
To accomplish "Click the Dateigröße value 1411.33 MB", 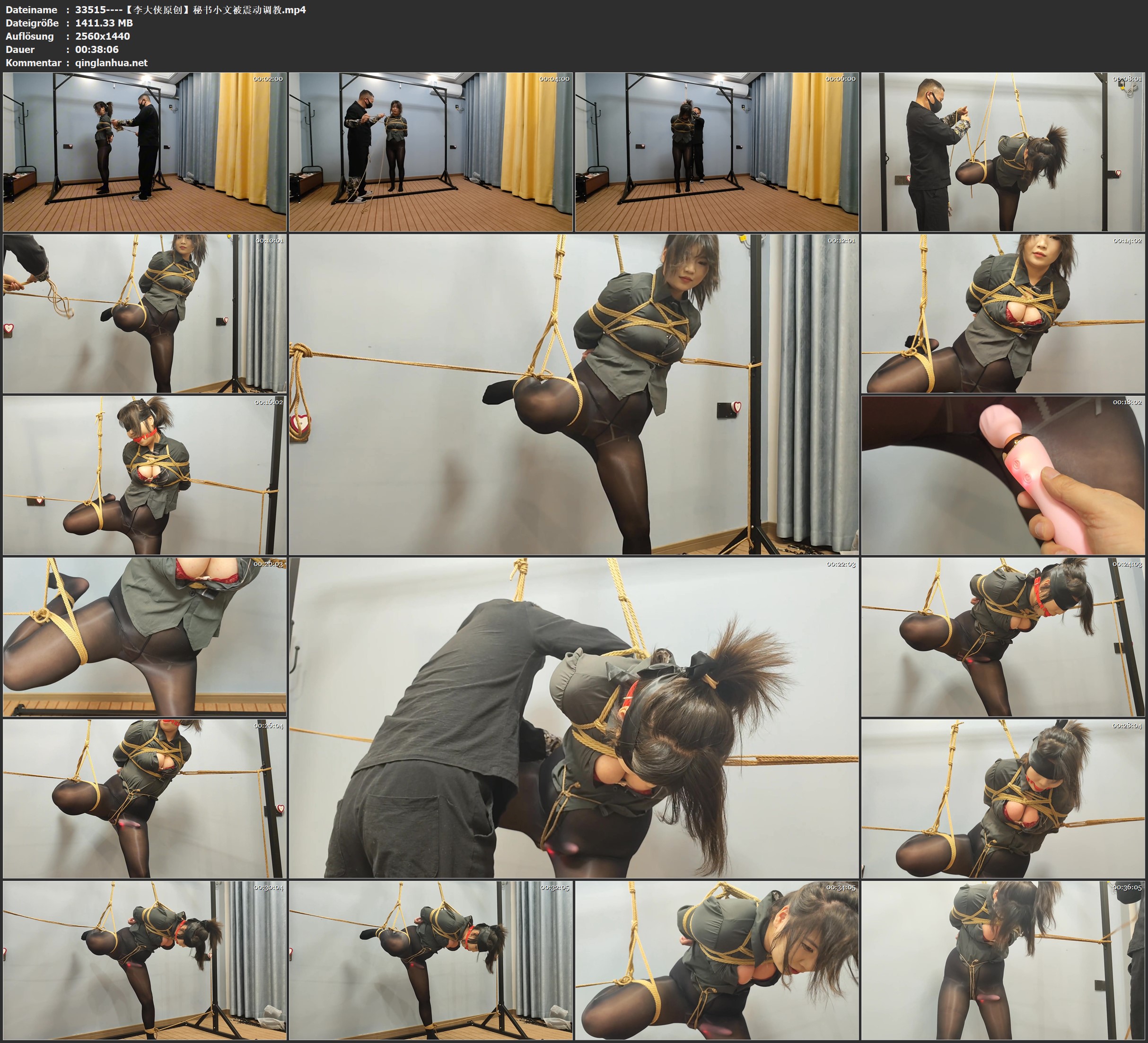I will coord(104,23).
